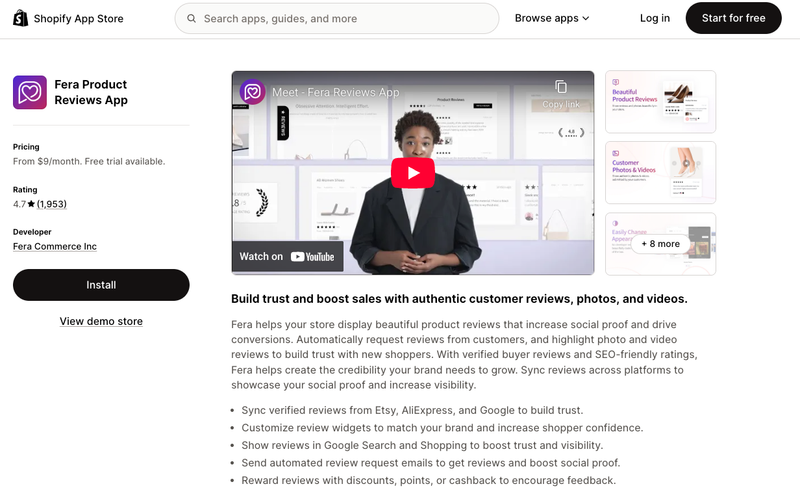Click the Rating label

tap(25, 190)
